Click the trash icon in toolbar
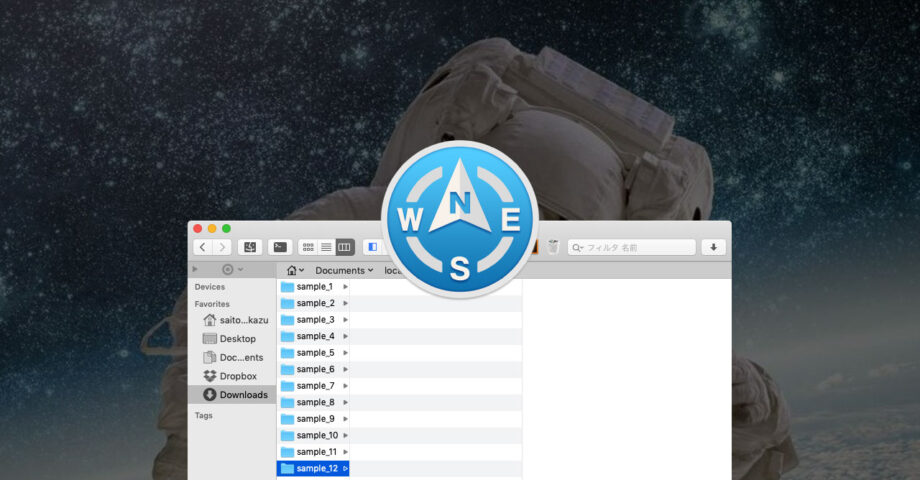 pyautogui.click(x=553, y=247)
